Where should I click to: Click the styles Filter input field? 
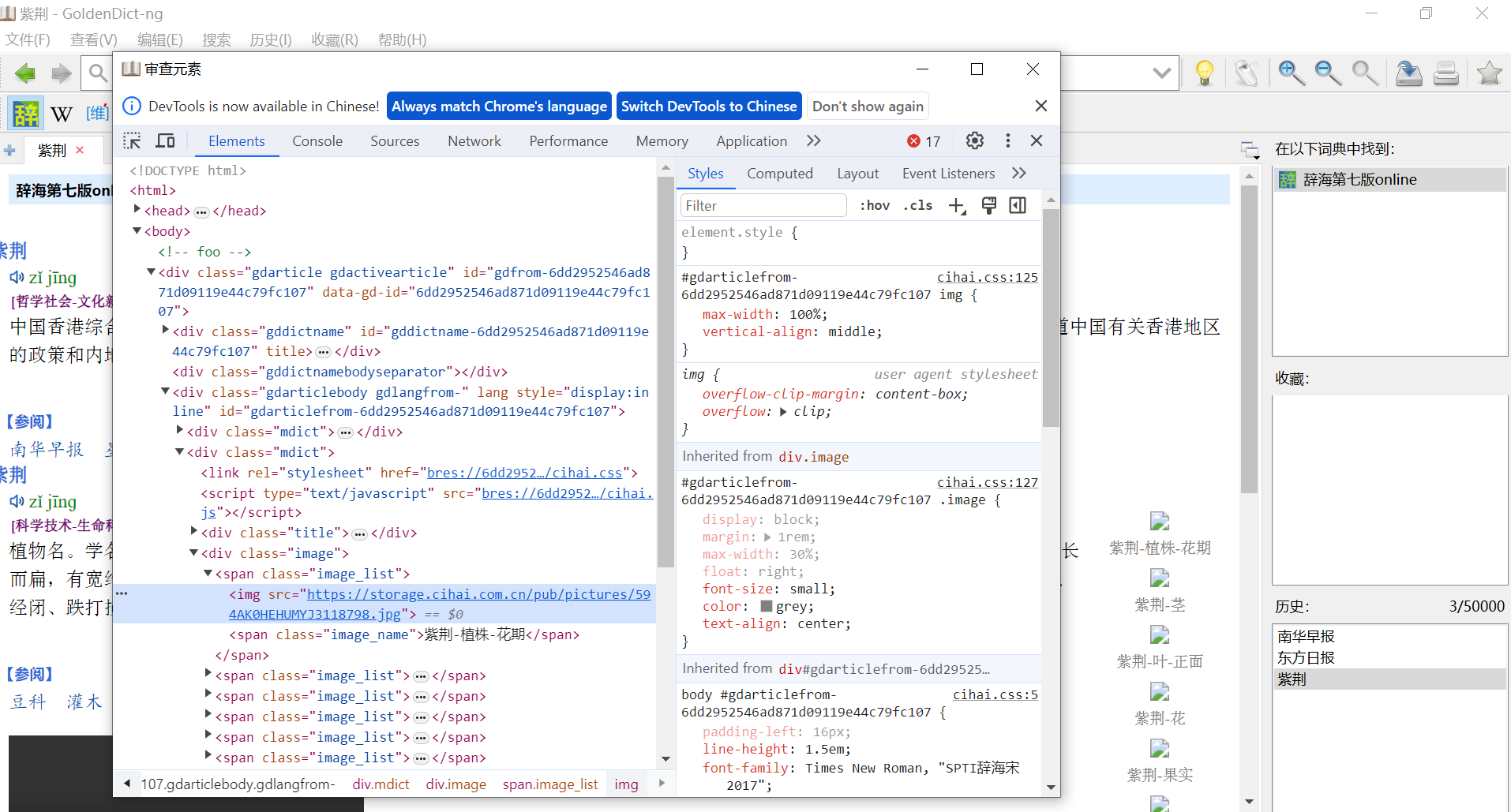pos(763,206)
